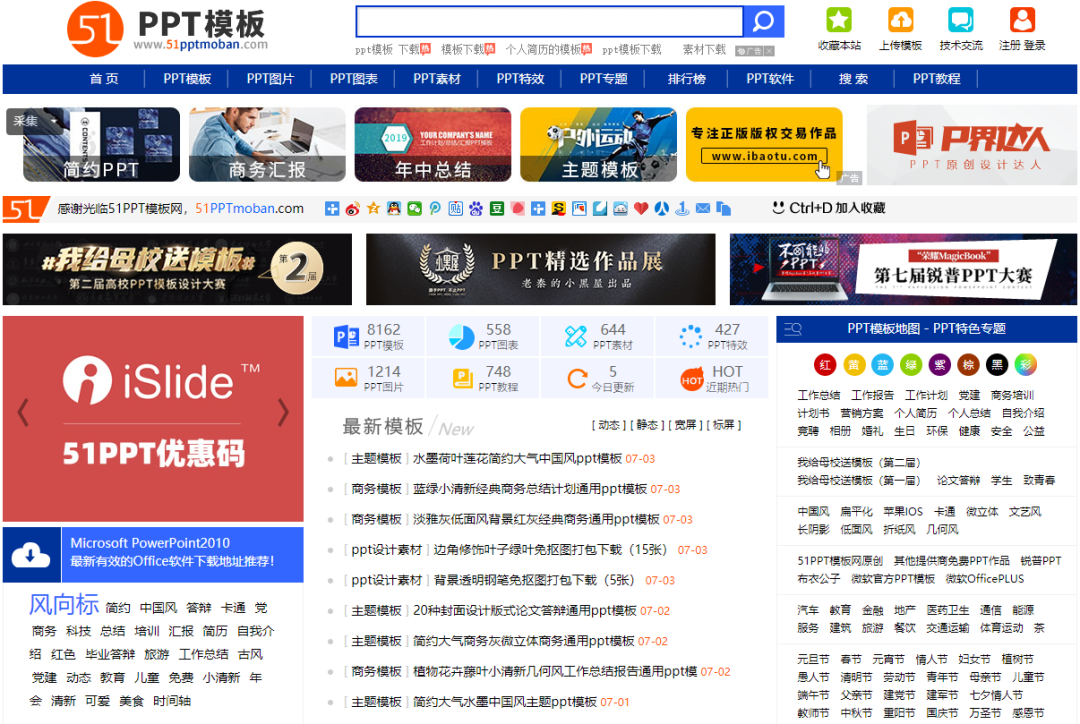Image resolution: width=1080 pixels, height=724 pixels.
Task: Open the PPT精选作品展 banner
Action: pos(541,269)
